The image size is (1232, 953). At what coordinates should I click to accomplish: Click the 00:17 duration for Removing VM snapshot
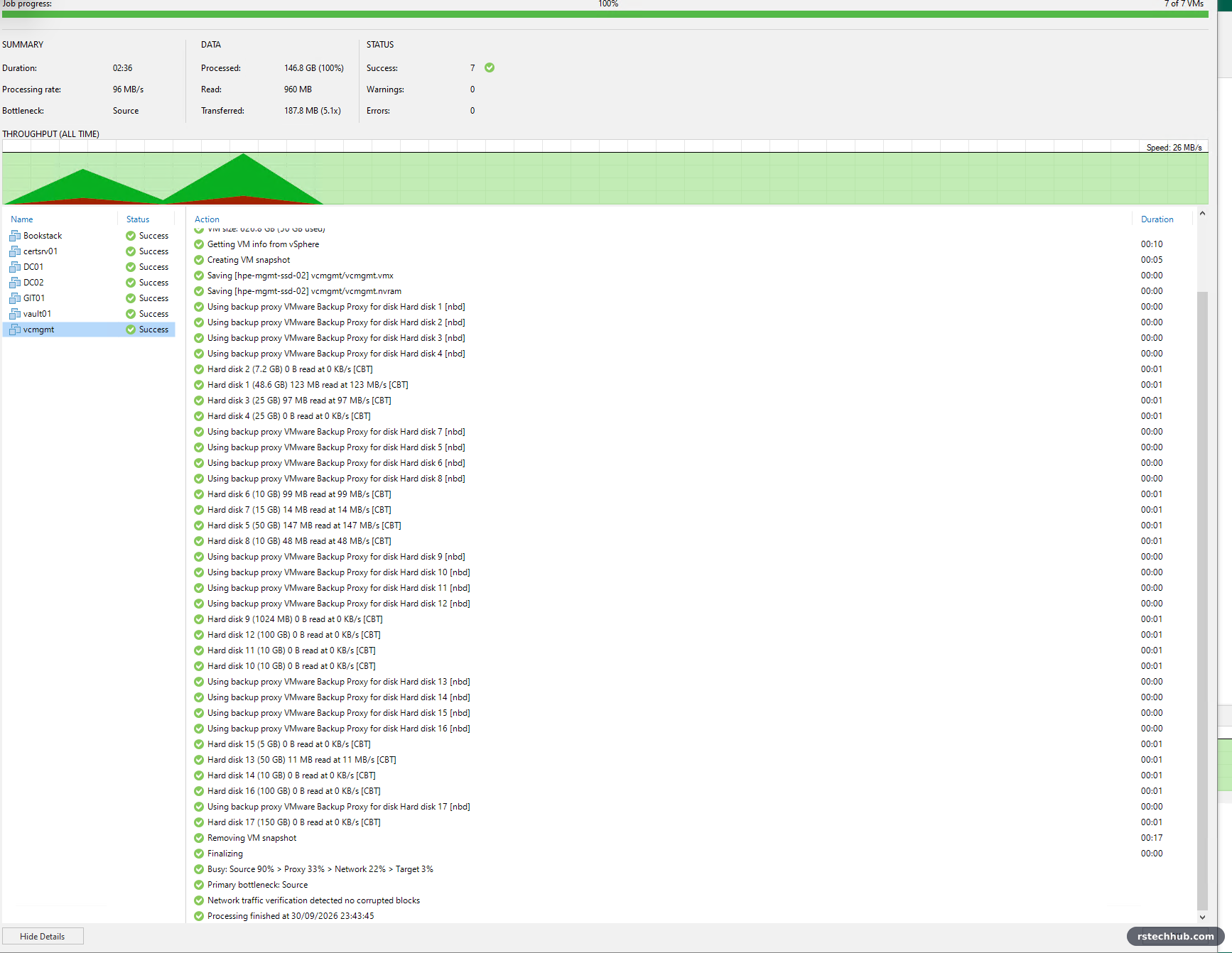[x=1152, y=838]
